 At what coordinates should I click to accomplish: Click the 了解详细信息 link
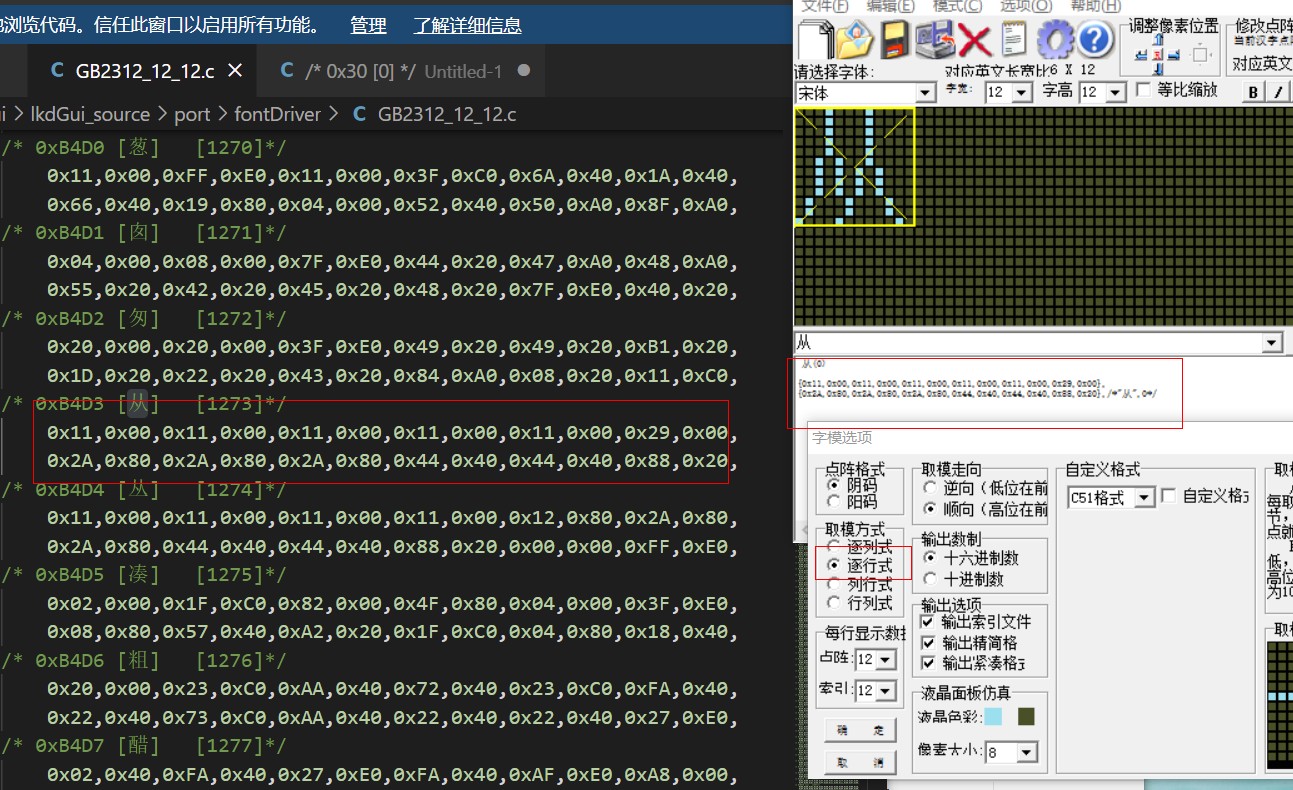[x=467, y=25]
